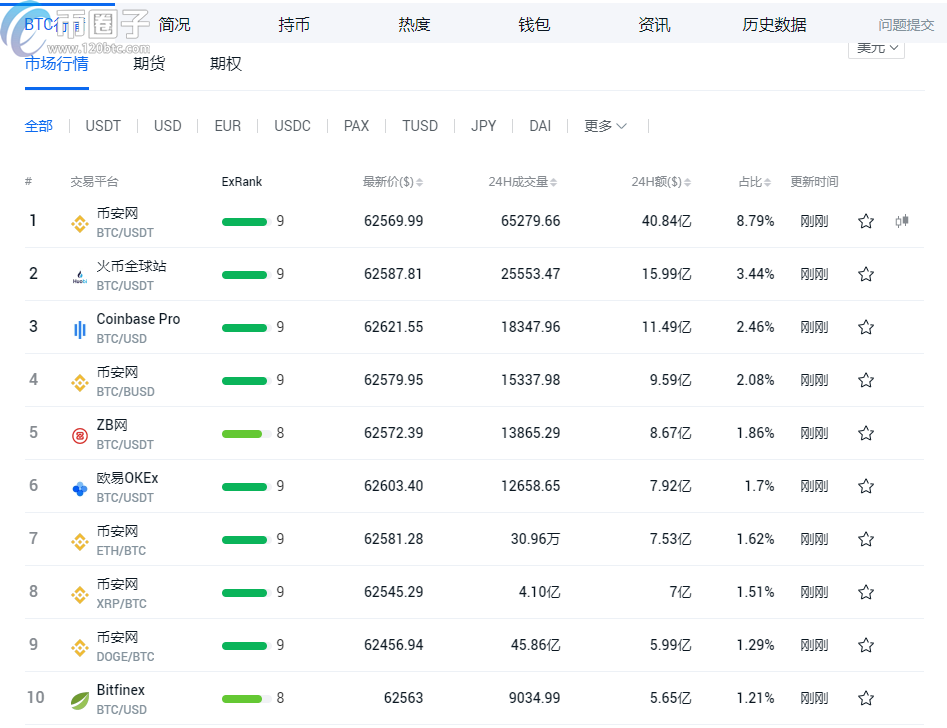Sort by 24H成交量 column header
947x728 pixels.
coord(522,182)
